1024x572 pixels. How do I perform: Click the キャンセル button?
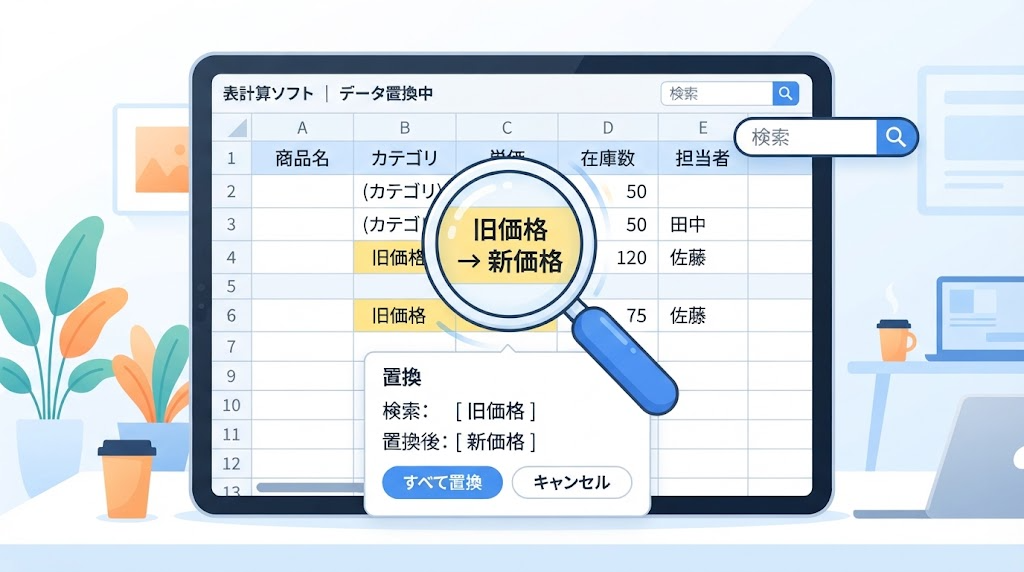571,483
